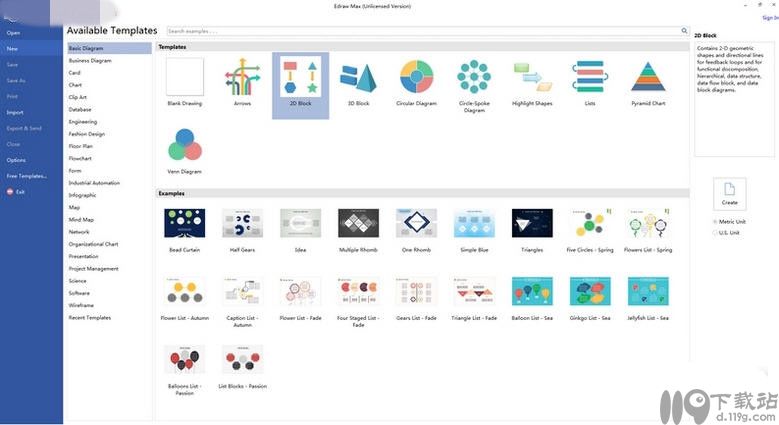Select the Fashion Design category
779x425 pixels.
[x=87, y=134]
